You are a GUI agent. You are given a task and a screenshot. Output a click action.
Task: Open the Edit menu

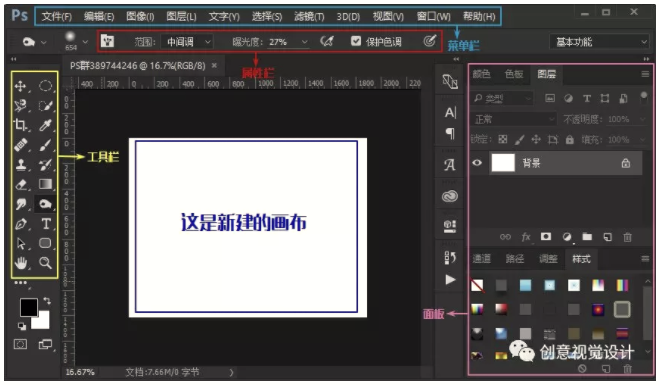(99, 16)
